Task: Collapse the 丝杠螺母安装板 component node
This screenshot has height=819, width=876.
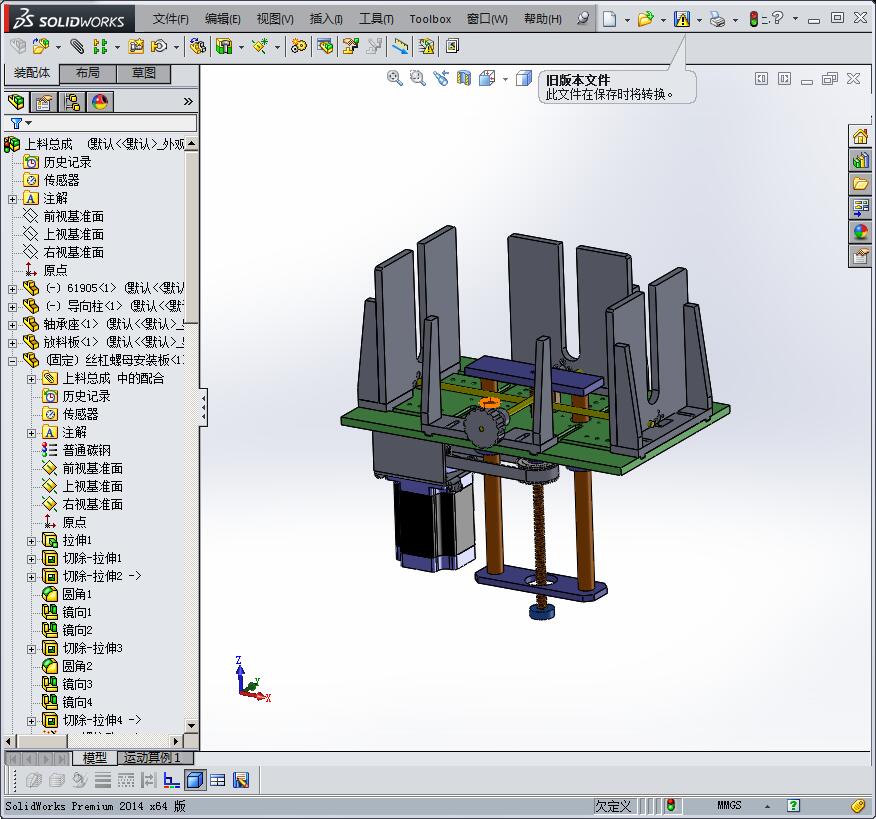Action: [12, 361]
